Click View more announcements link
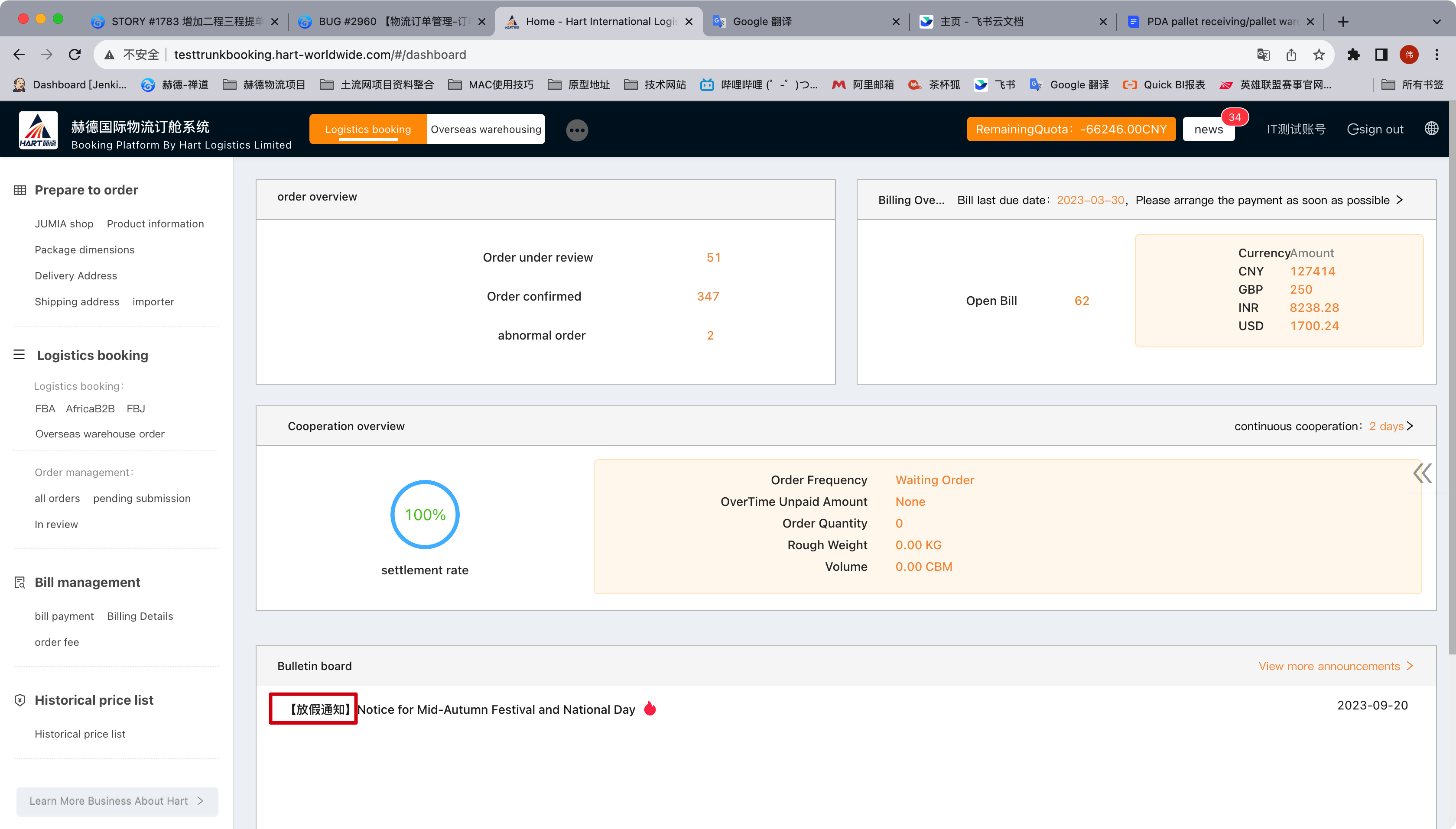This screenshot has width=1456, height=829. pyautogui.click(x=1335, y=666)
